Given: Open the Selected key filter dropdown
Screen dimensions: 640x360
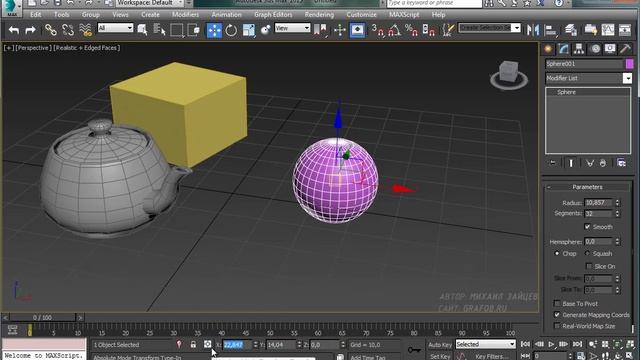Looking at the screenshot, I should tap(485, 344).
